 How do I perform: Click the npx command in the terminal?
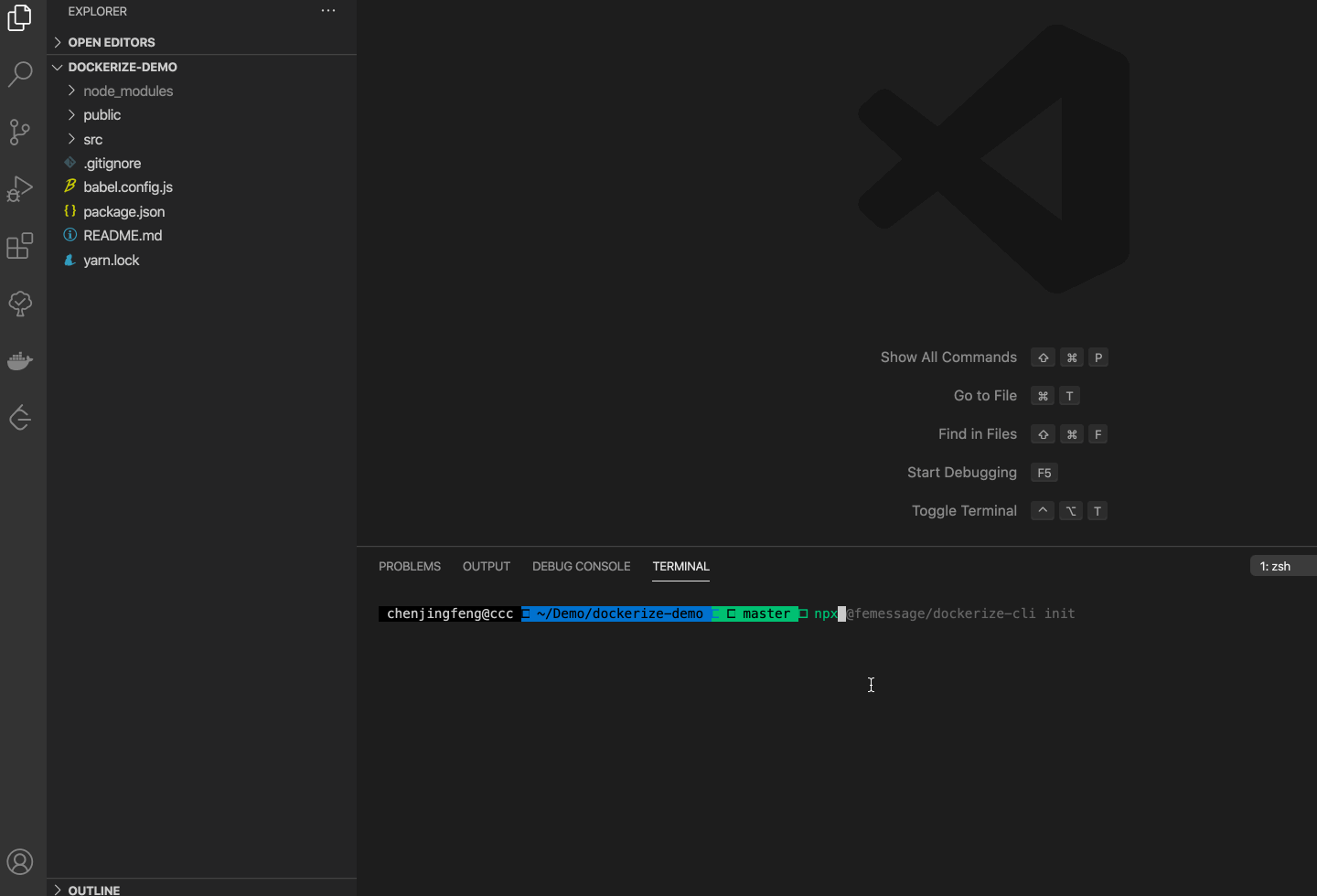[x=826, y=613]
